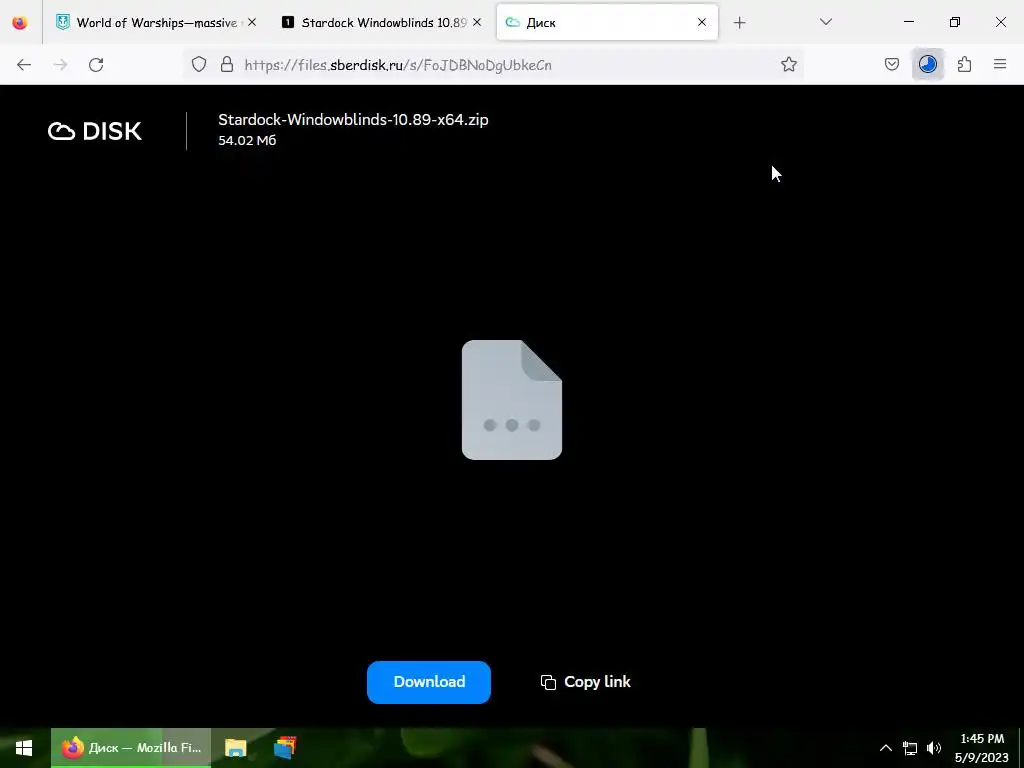Open network status tray icon

(x=910, y=748)
